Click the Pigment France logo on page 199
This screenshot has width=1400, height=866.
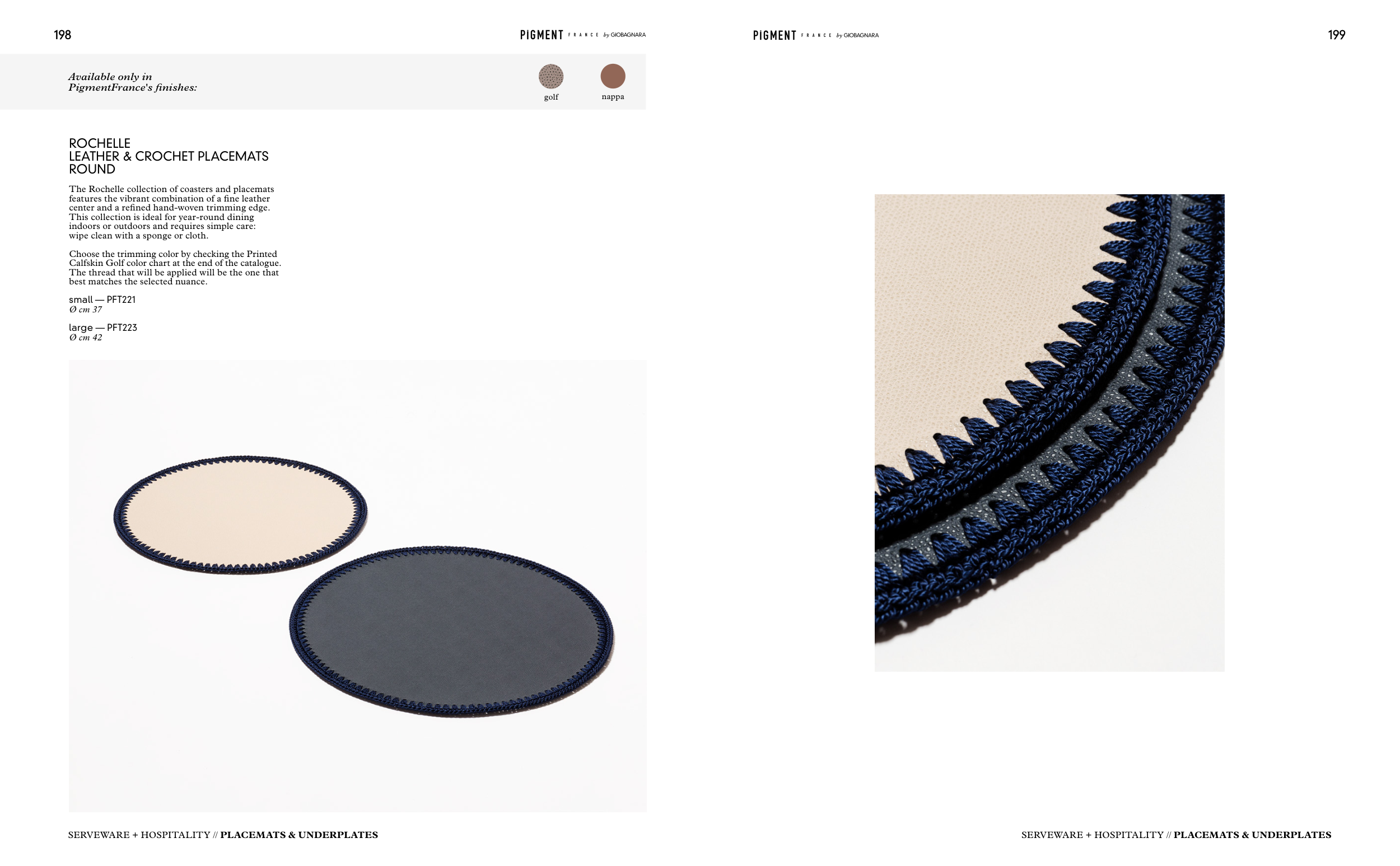(815, 35)
